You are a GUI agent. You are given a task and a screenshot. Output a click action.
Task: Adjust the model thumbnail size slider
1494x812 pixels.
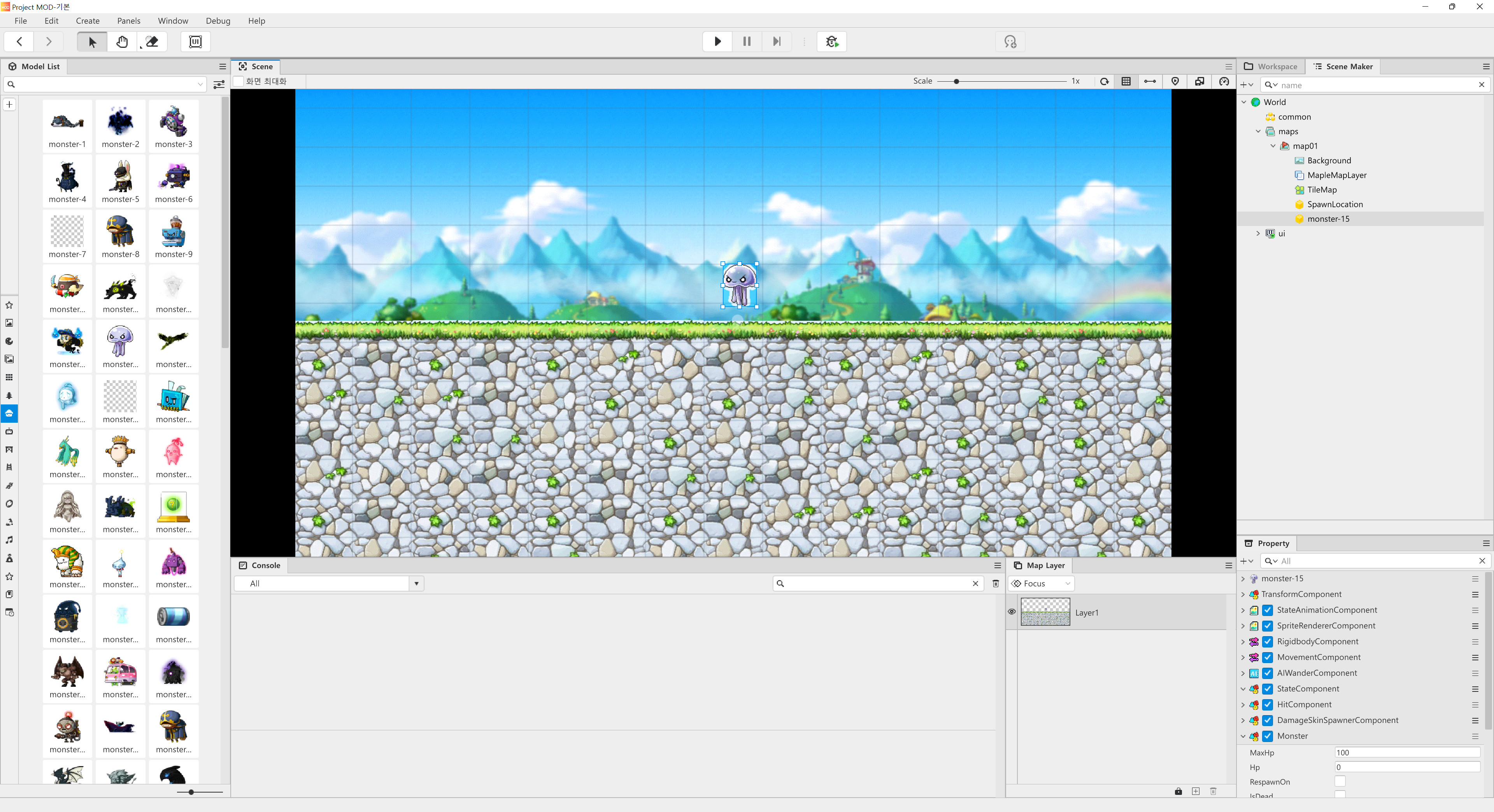click(191, 792)
